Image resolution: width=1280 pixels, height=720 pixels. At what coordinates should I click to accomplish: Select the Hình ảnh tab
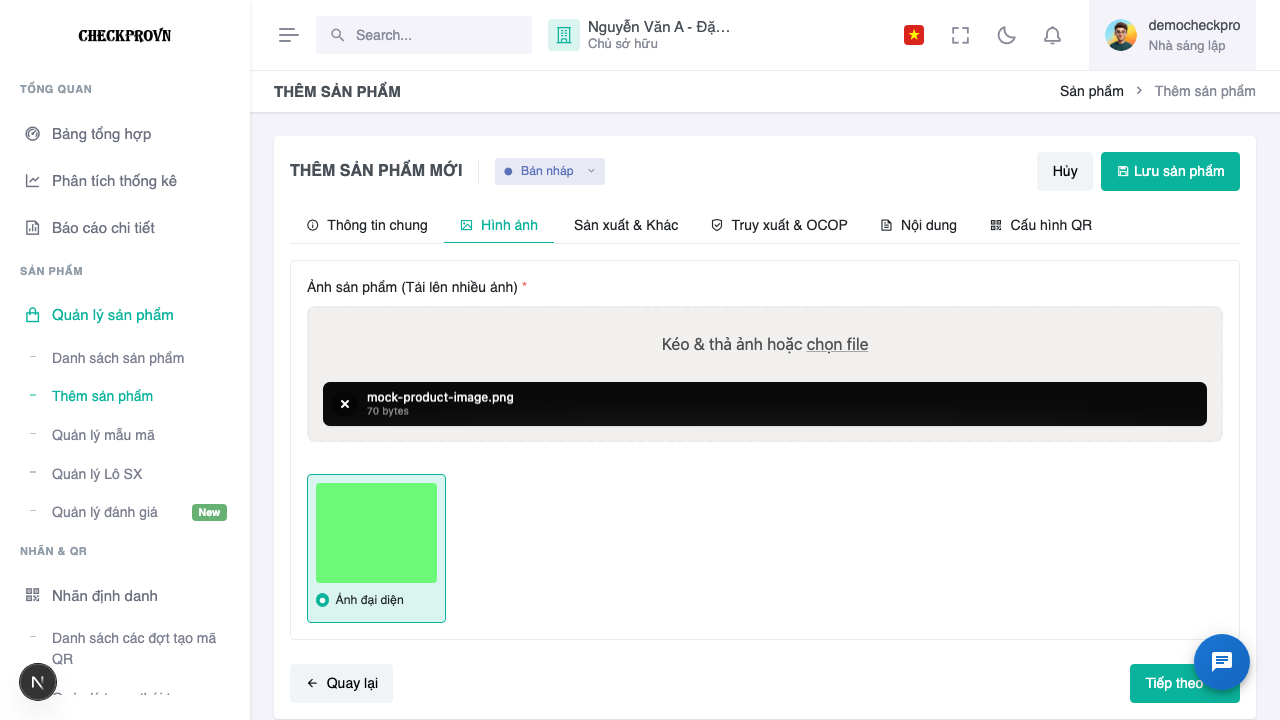pos(499,225)
